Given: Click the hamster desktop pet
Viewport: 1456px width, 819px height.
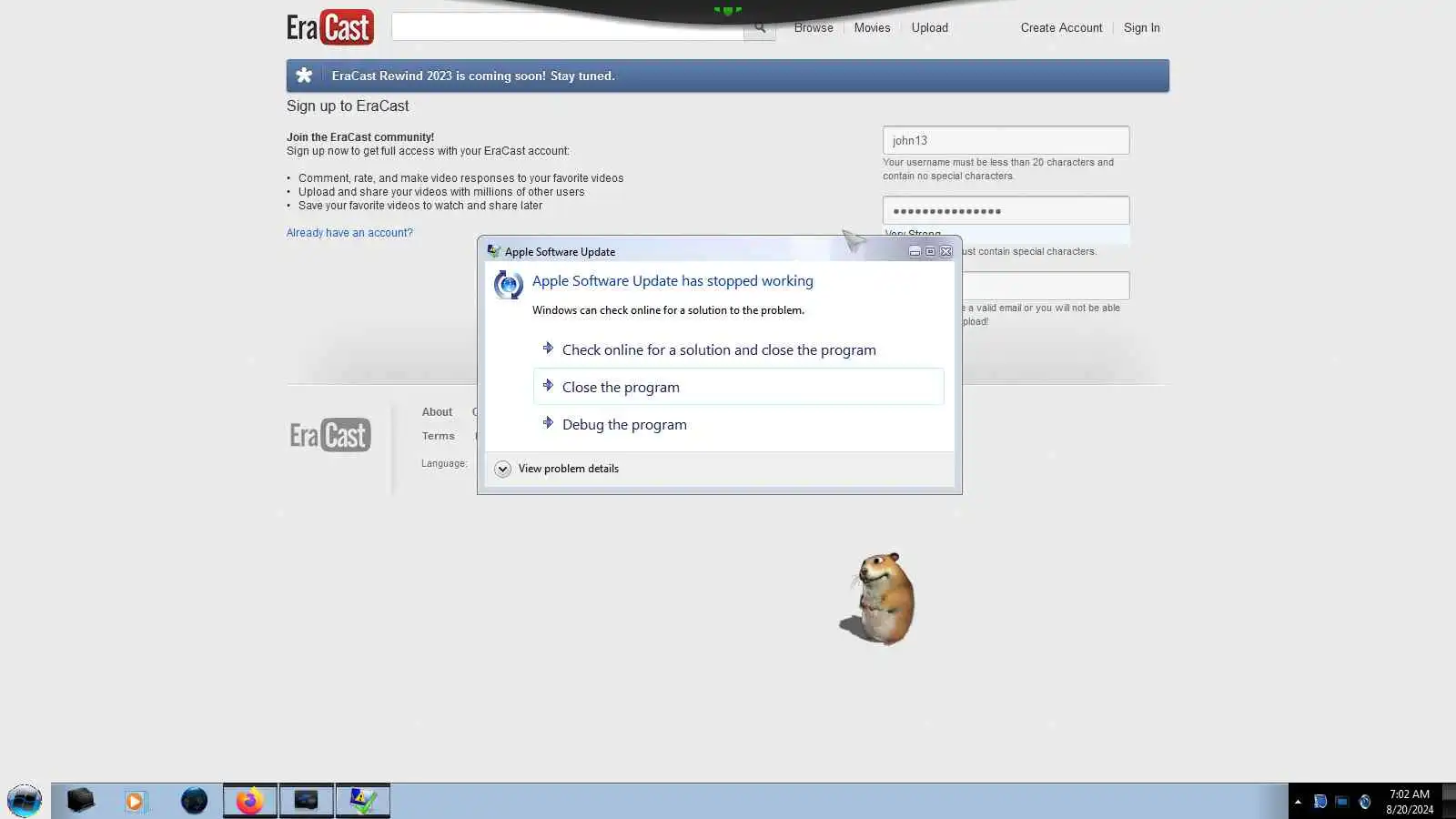Looking at the screenshot, I should click(878, 598).
